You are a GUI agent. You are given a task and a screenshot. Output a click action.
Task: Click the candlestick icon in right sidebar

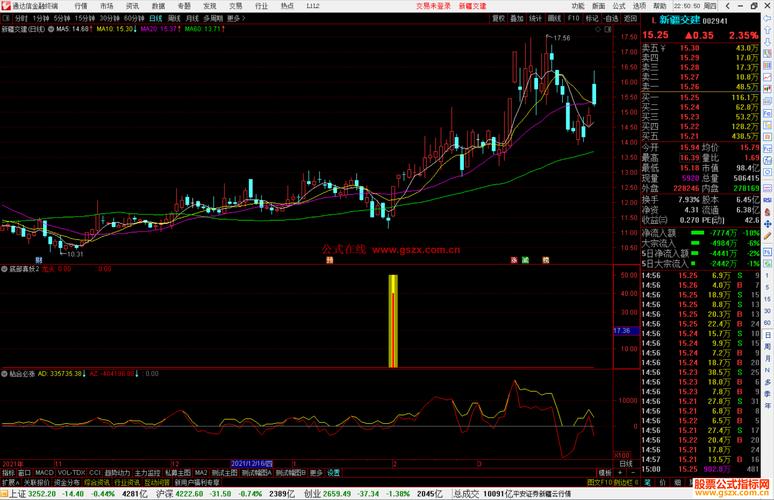pyautogui.click(x=767, y=89)
